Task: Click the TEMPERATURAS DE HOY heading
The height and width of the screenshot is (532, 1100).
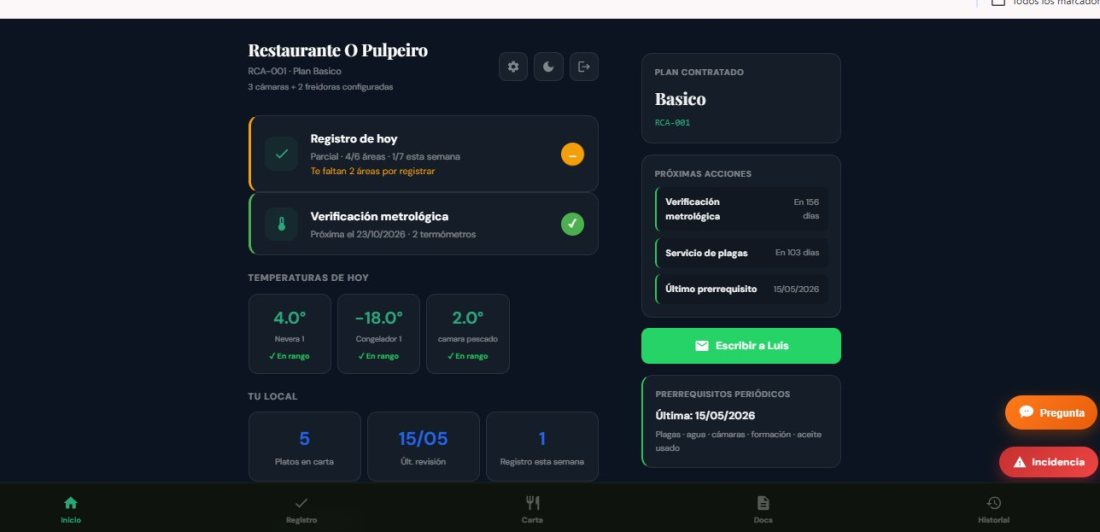Action: [308, 278]
